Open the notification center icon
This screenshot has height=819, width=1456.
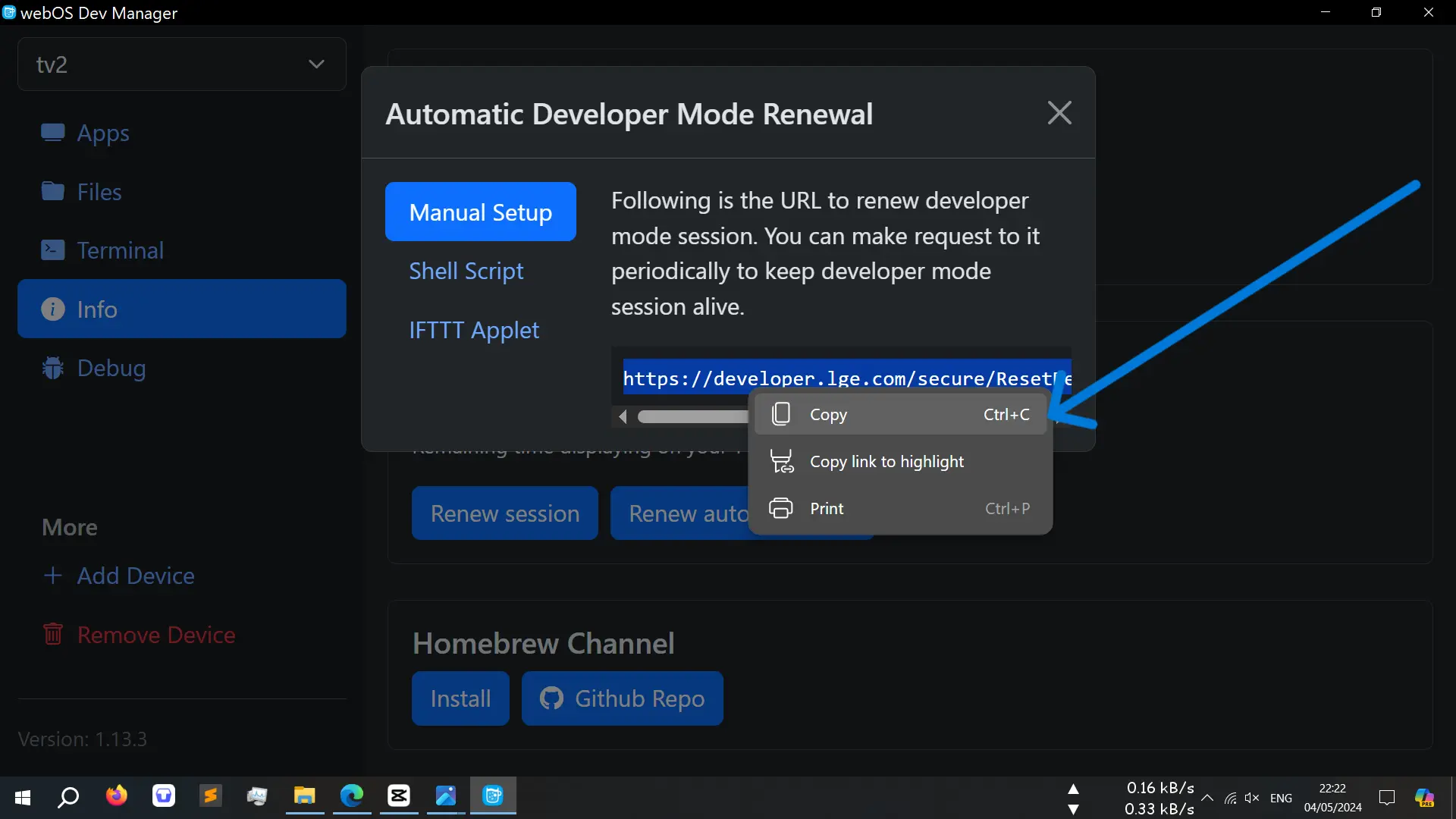pyautogui.click(x=1387, y=798)
